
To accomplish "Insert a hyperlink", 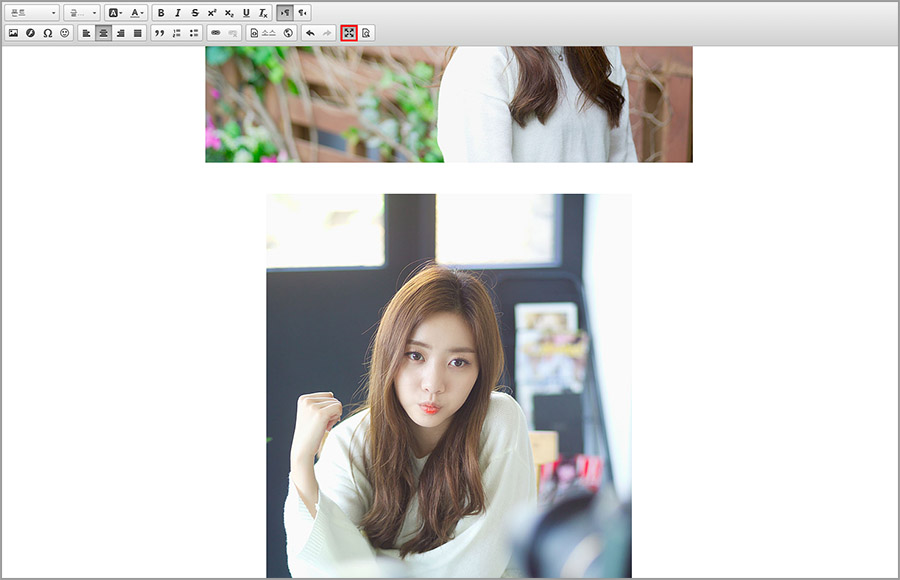I will [x=216, y=33].
